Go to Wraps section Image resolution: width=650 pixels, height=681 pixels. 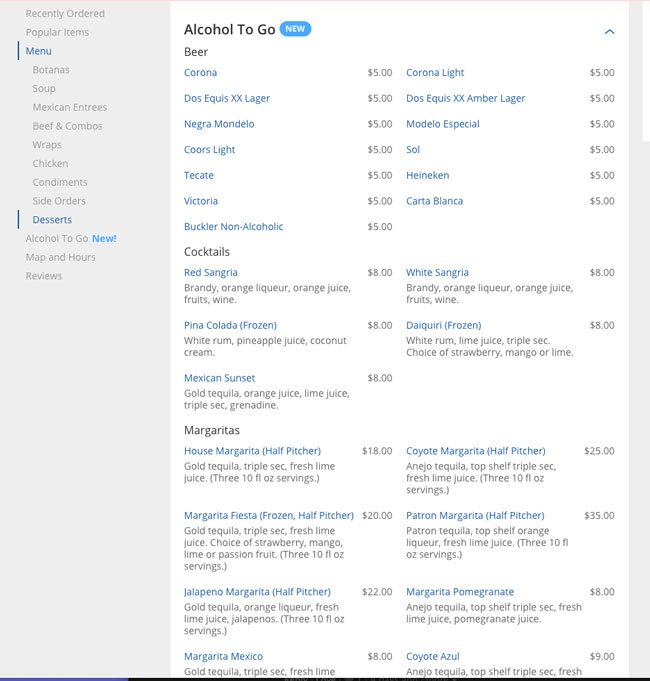[47, 145]
